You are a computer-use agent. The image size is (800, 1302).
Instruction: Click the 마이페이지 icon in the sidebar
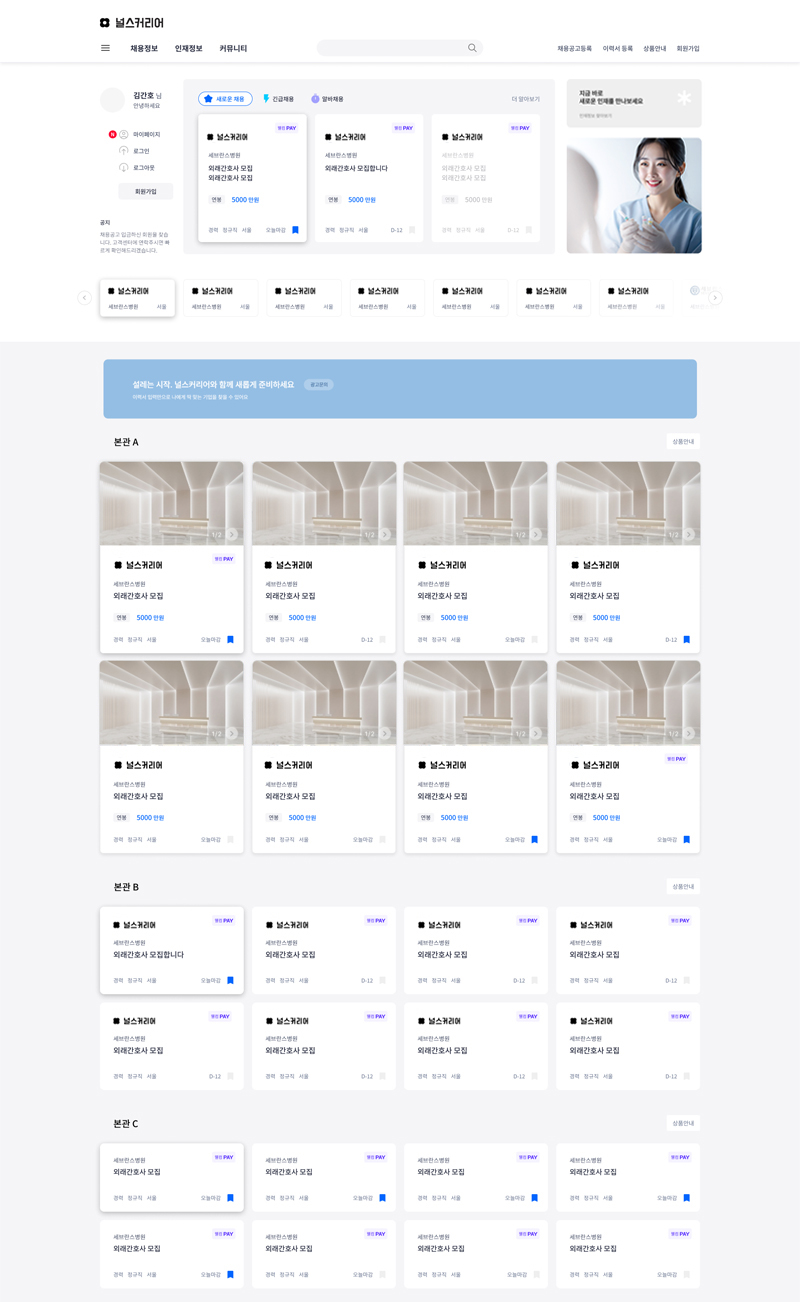(x=124, y=134)
